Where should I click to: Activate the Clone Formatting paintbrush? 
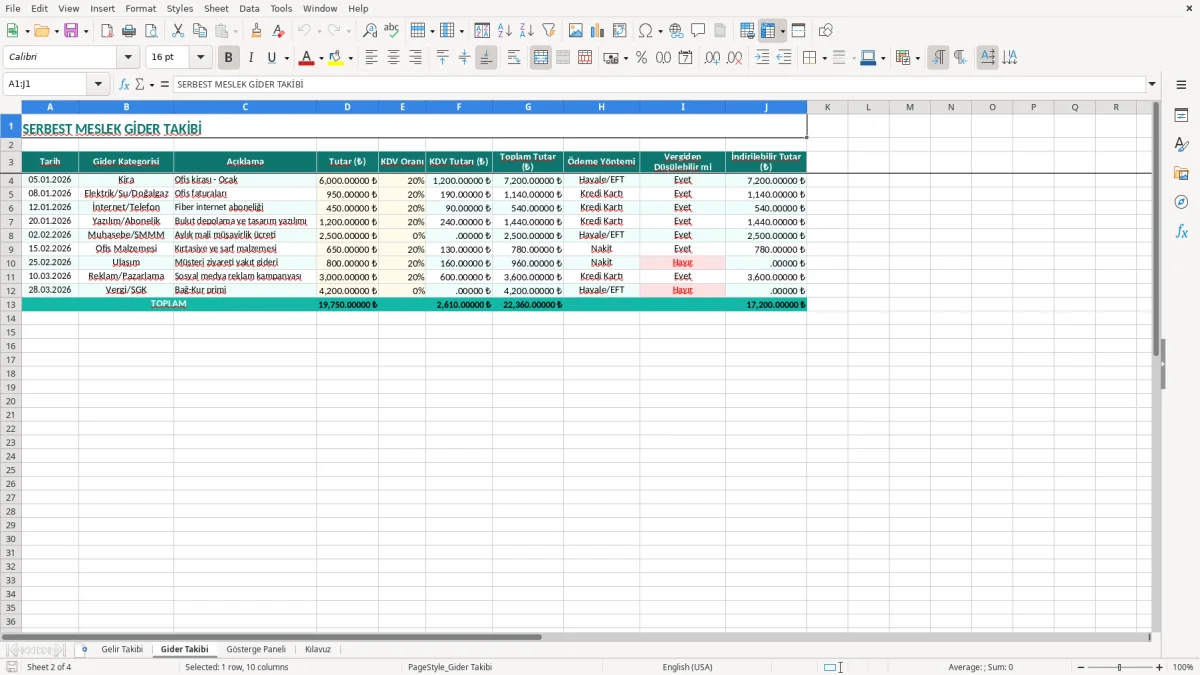[x=256, y=31]
